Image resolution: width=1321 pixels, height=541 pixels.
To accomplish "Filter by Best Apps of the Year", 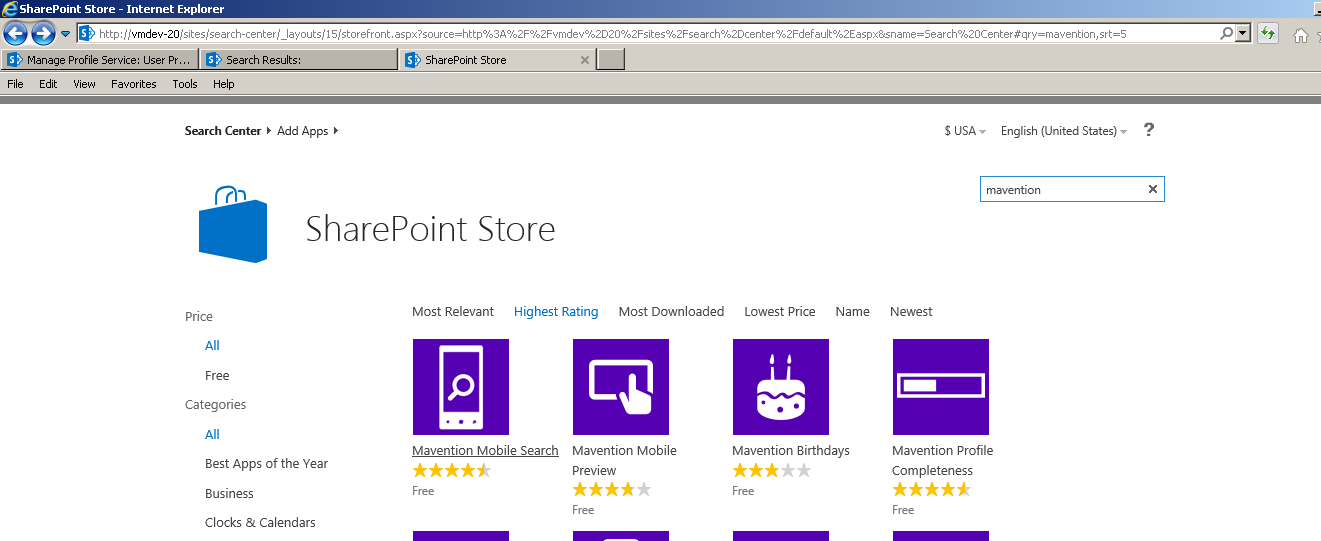I will (x=266, y=464).
